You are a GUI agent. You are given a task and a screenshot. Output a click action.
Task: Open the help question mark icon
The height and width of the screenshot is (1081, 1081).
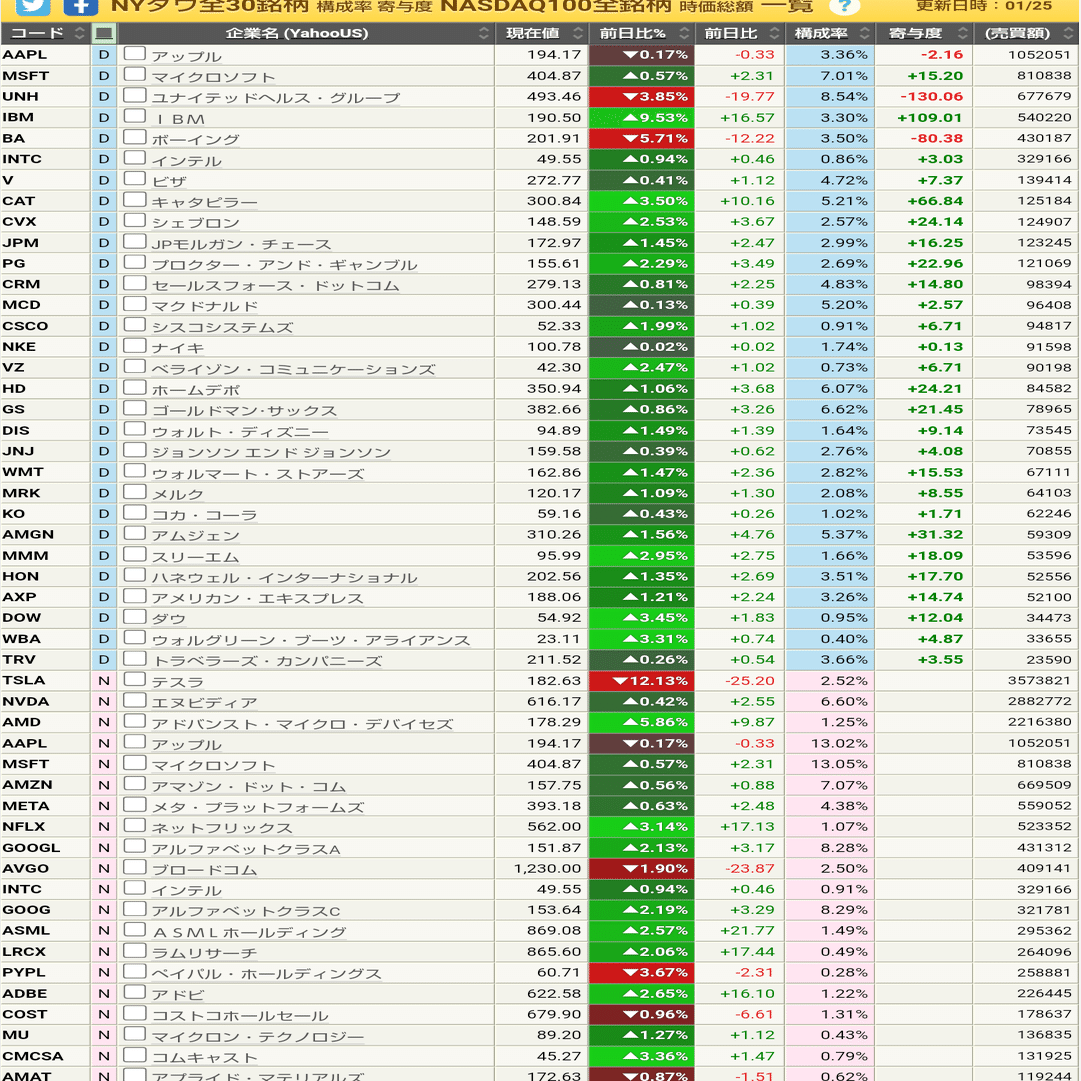844,6
